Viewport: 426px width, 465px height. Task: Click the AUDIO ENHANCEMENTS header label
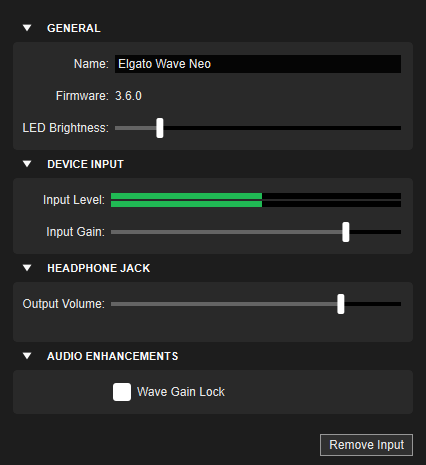tap(113, 356)
